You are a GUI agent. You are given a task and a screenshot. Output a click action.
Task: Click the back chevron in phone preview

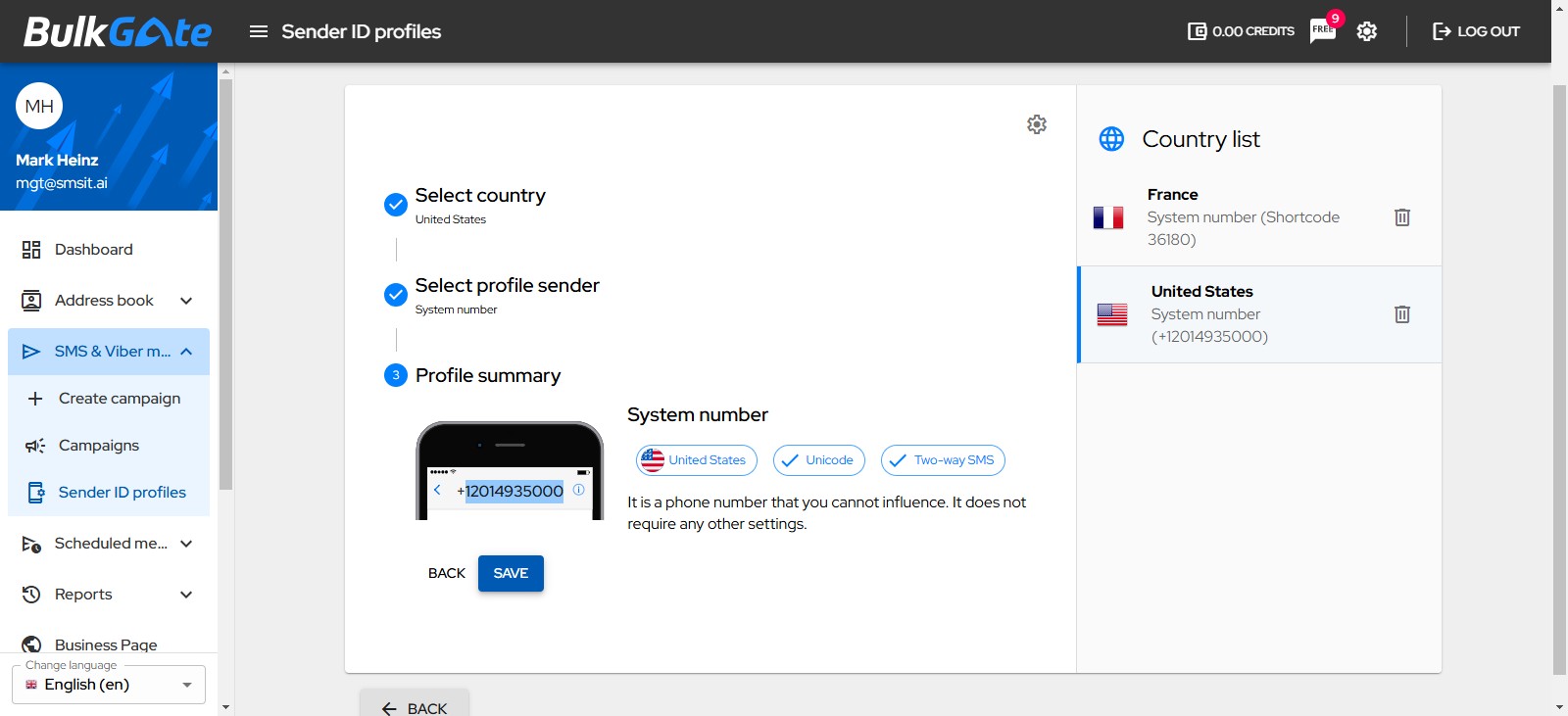(437, 490)
